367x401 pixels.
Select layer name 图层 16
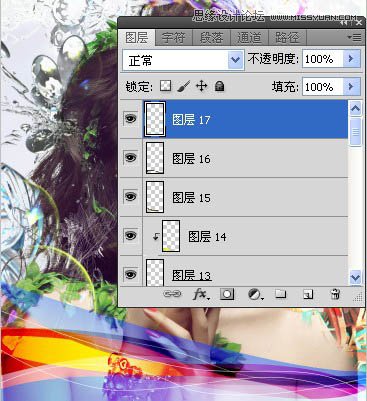(x=191, y=159)
